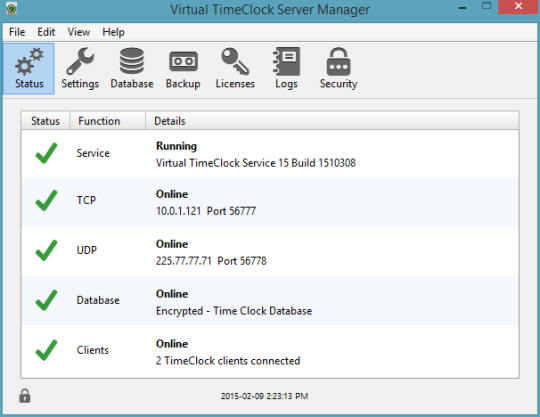Screen dimensions: 540x417
Task: Click the app icon in the title bar
Action: coord(11,9)
